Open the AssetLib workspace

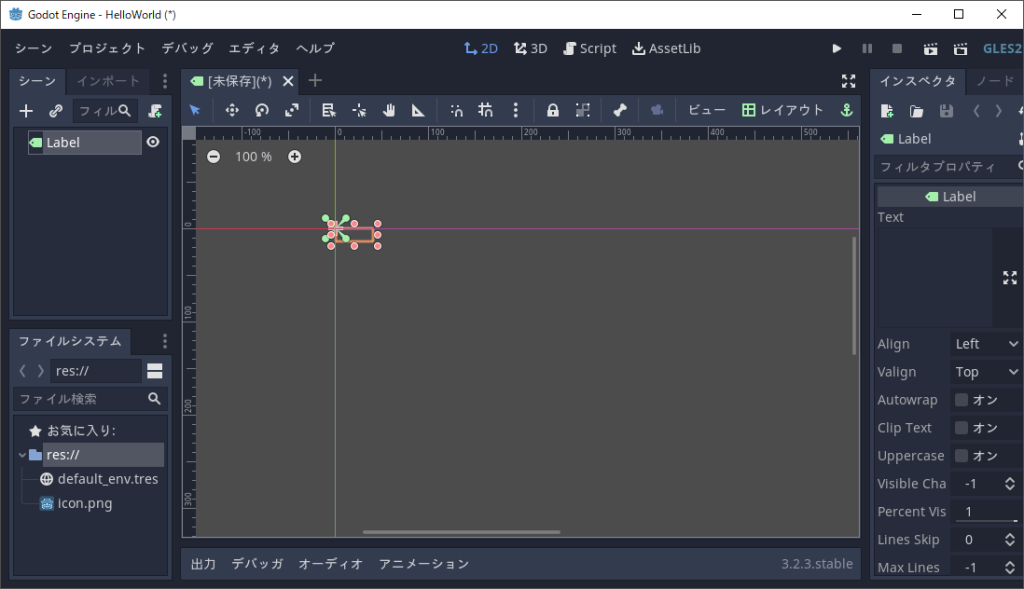[667, 48]
